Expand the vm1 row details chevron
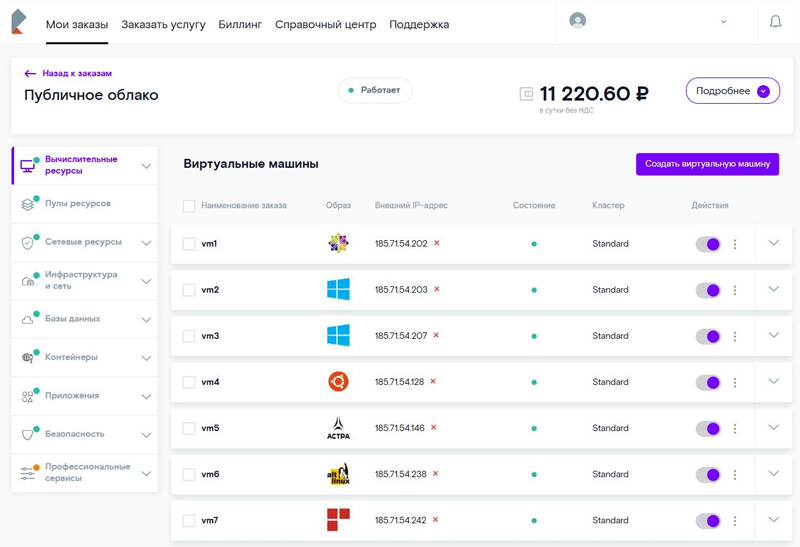 tap(773, 243)
